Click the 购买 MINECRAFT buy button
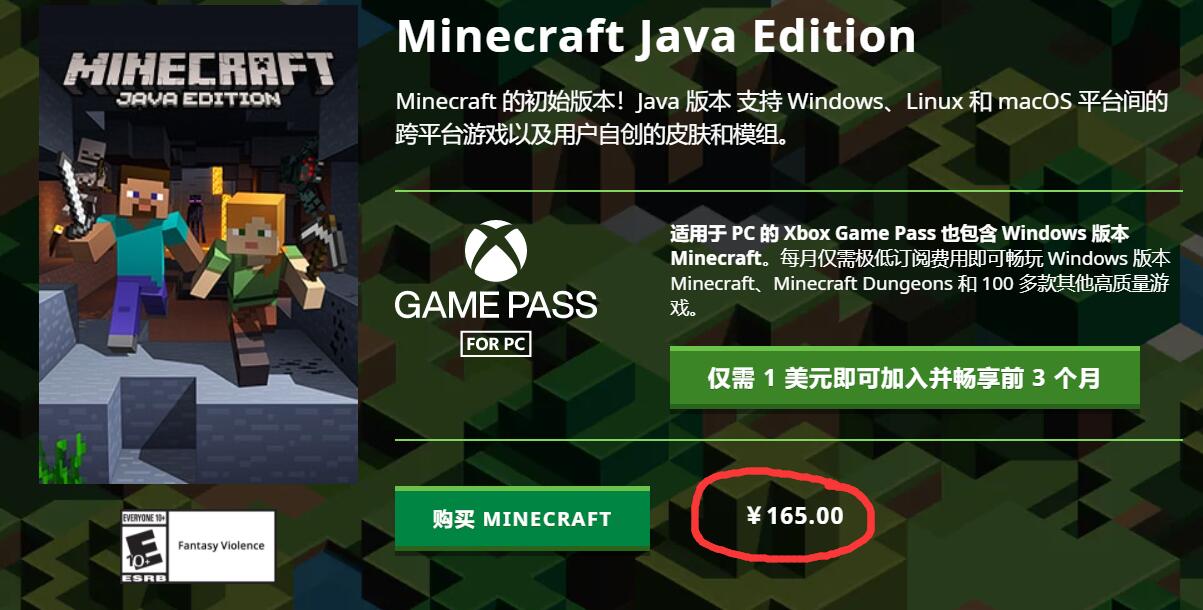 [522, 518]
